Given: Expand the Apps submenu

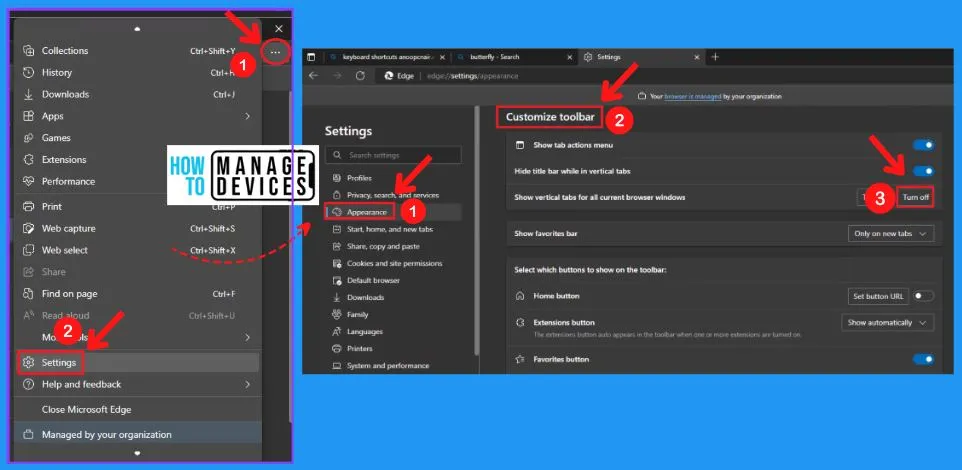Looking at the screenshot, I should [247, 116].
